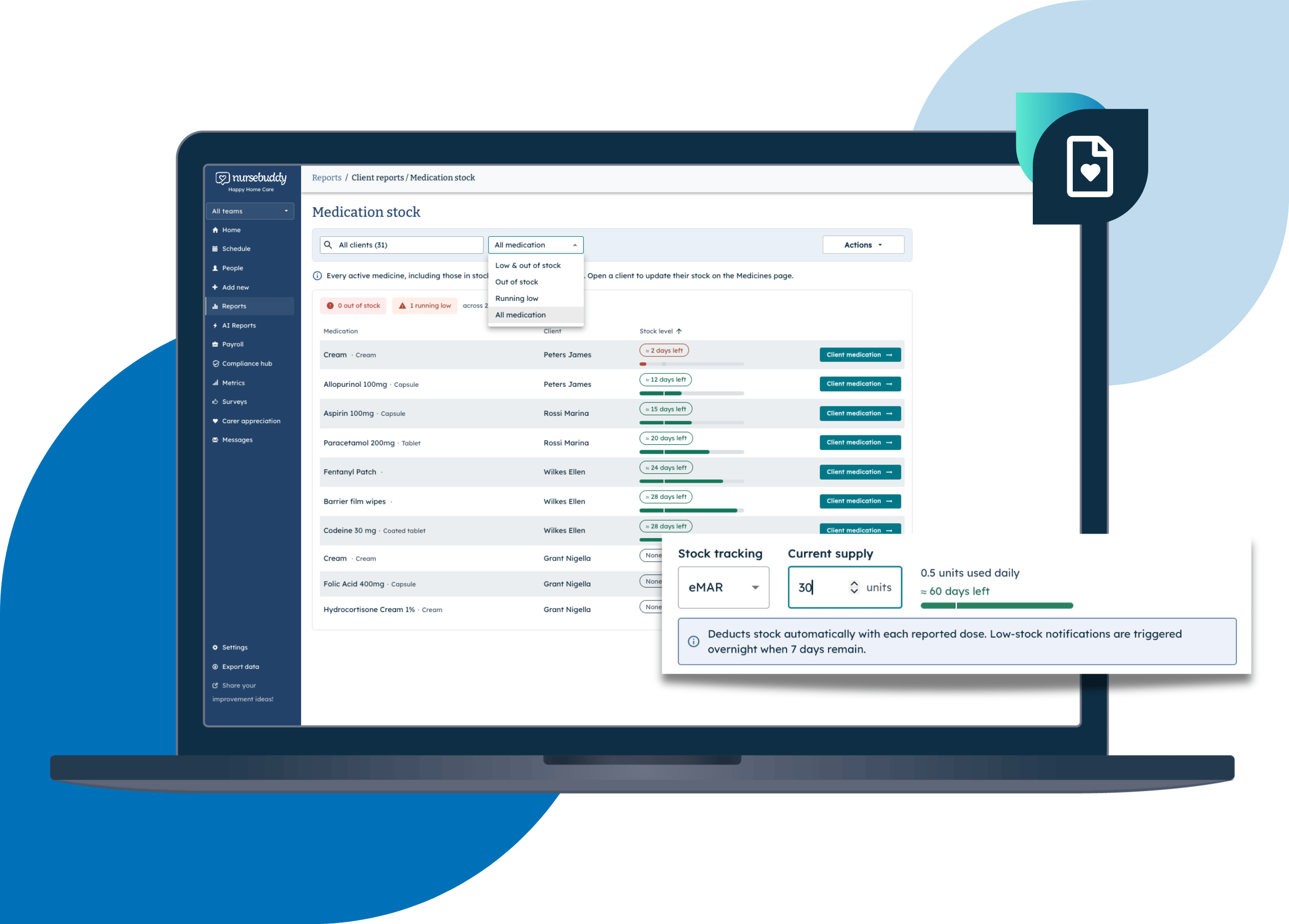Click the All clients search field
The height and width of the screenshot is (924, 1289).
401,245
